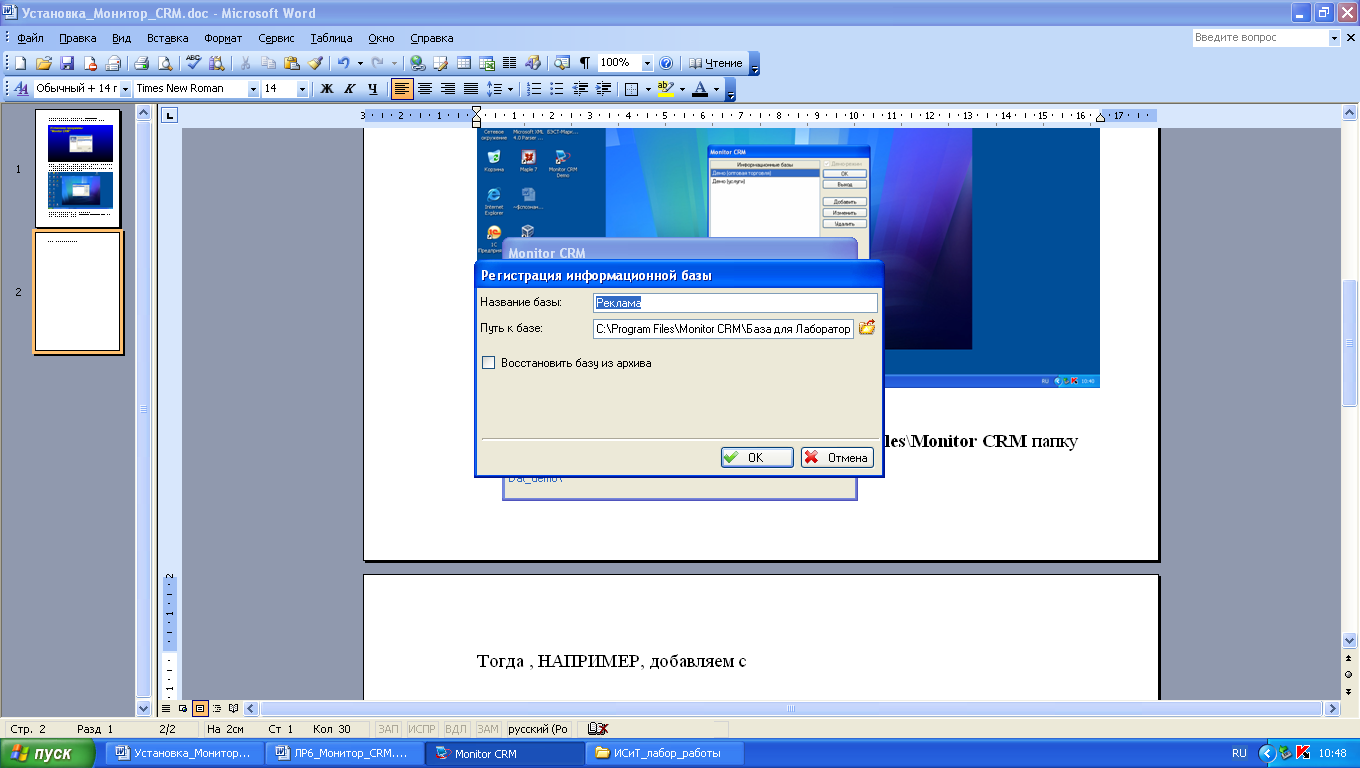Click the Чтение reading mode button

click(x=715, y=63)
